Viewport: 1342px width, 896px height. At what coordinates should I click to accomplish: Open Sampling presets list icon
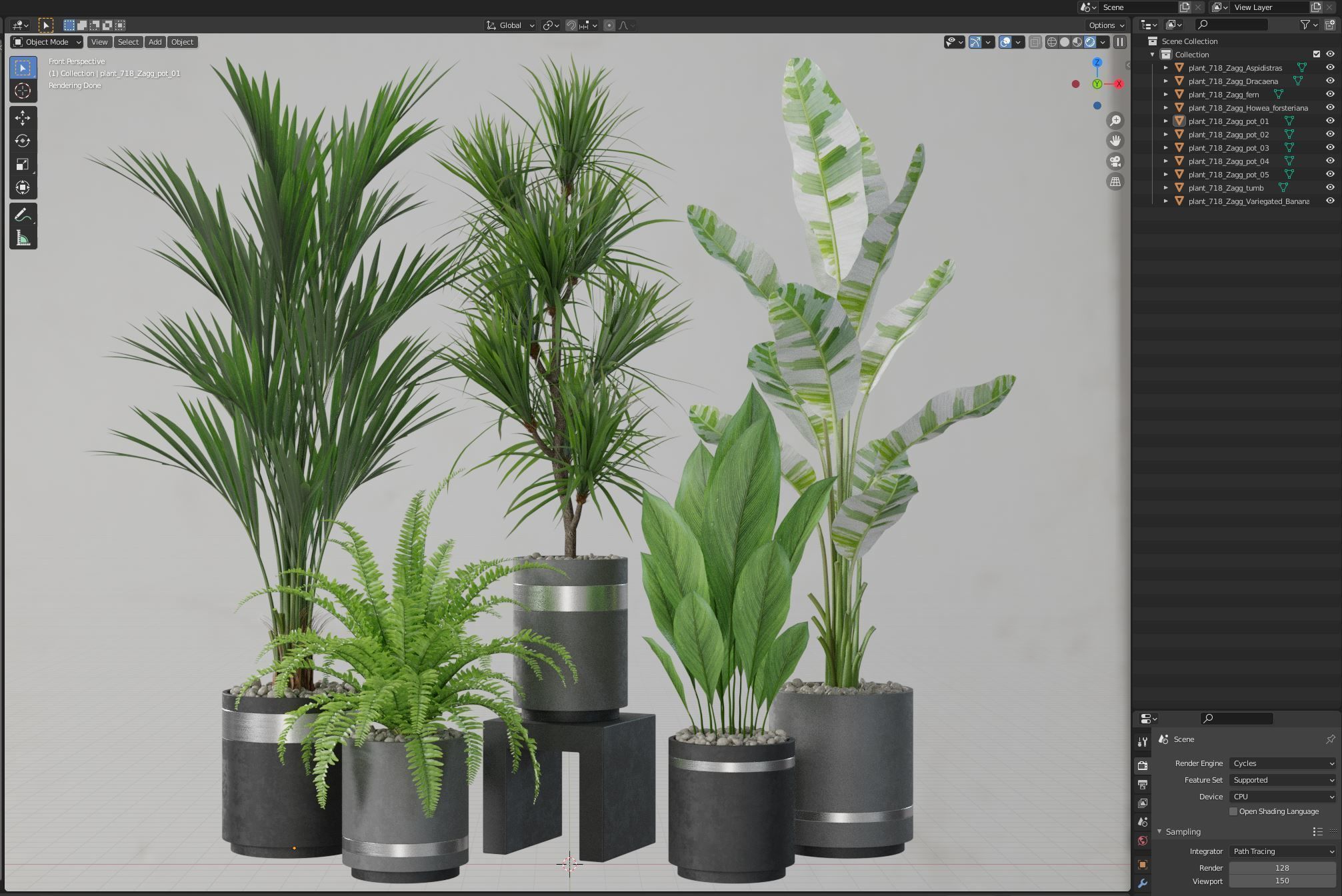[x=1317, y=831]
